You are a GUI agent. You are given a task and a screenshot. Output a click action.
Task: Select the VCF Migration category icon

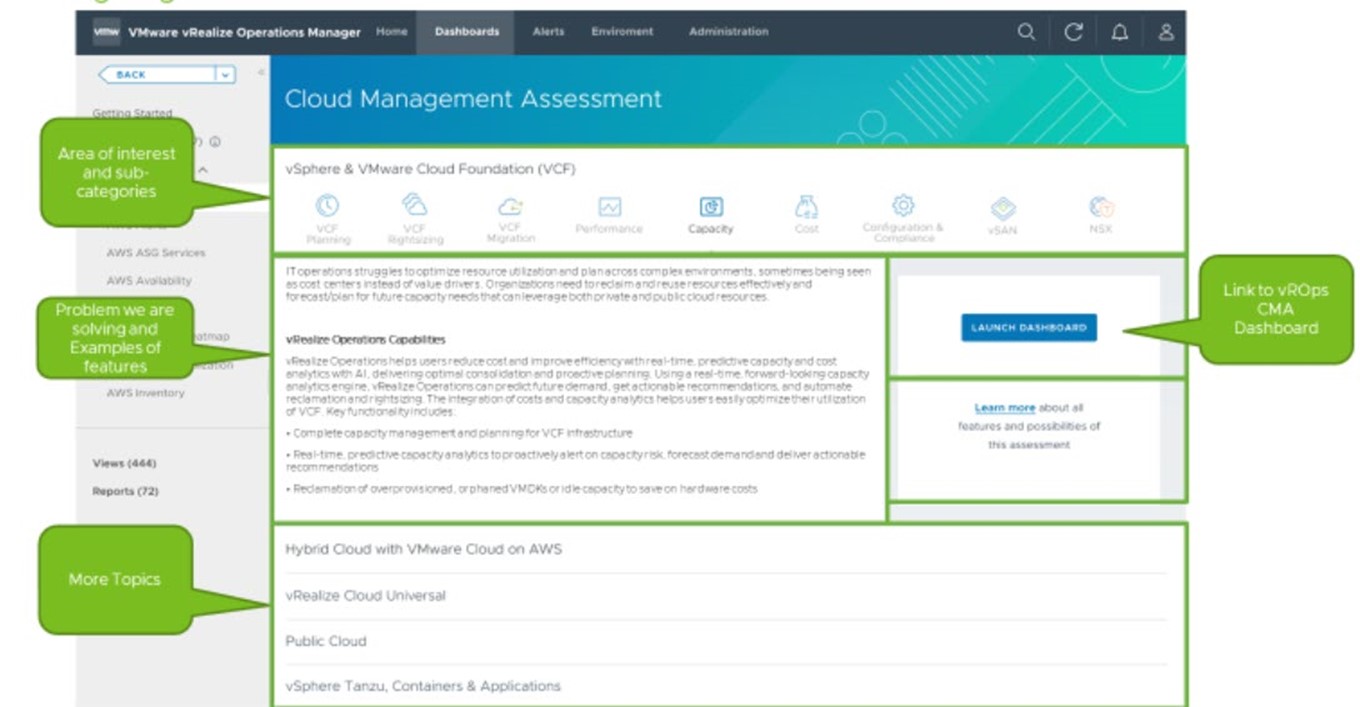point(510,207)
